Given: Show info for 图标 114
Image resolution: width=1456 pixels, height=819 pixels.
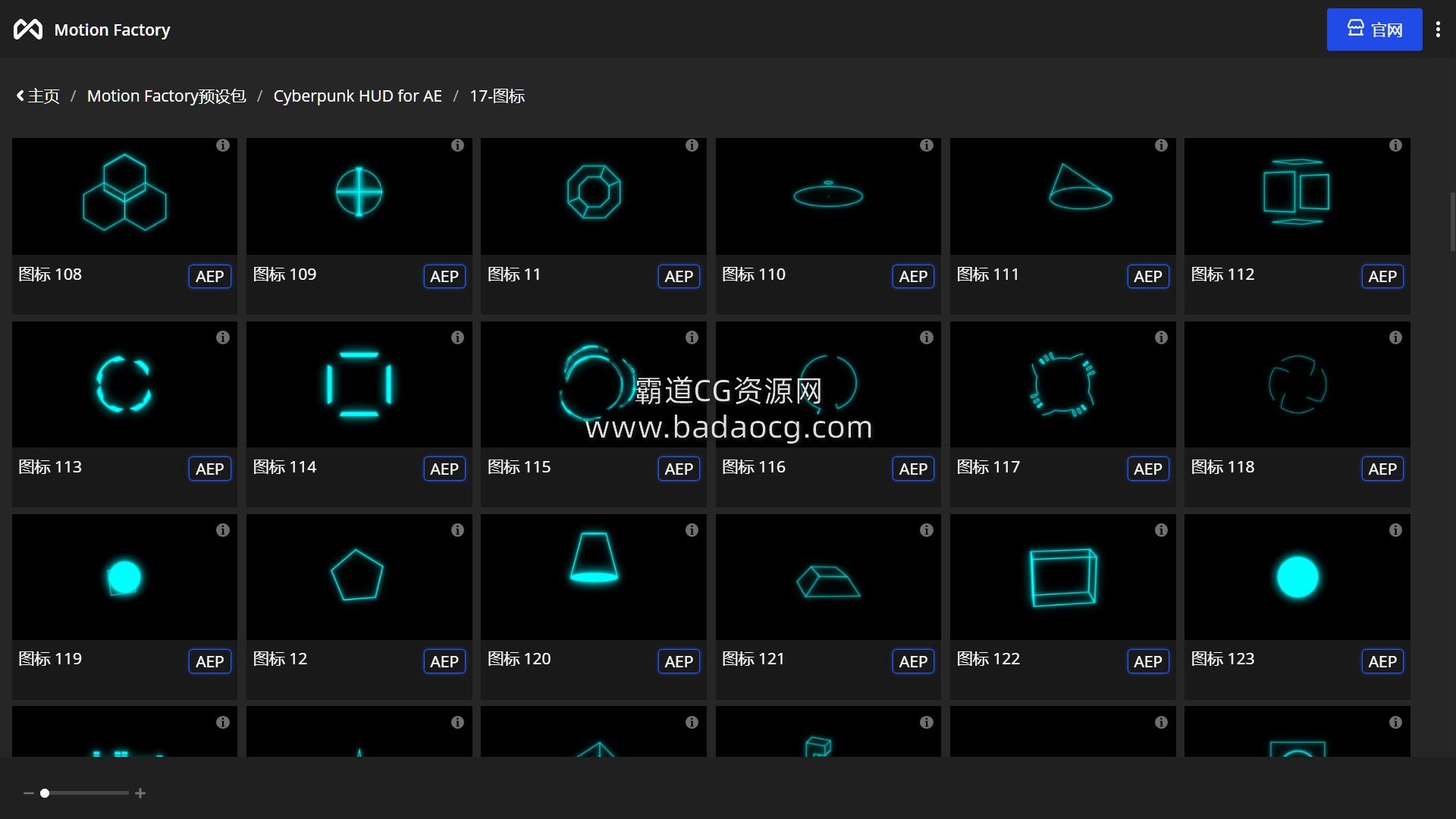Looking at the screenshot, I should [457, 337].
